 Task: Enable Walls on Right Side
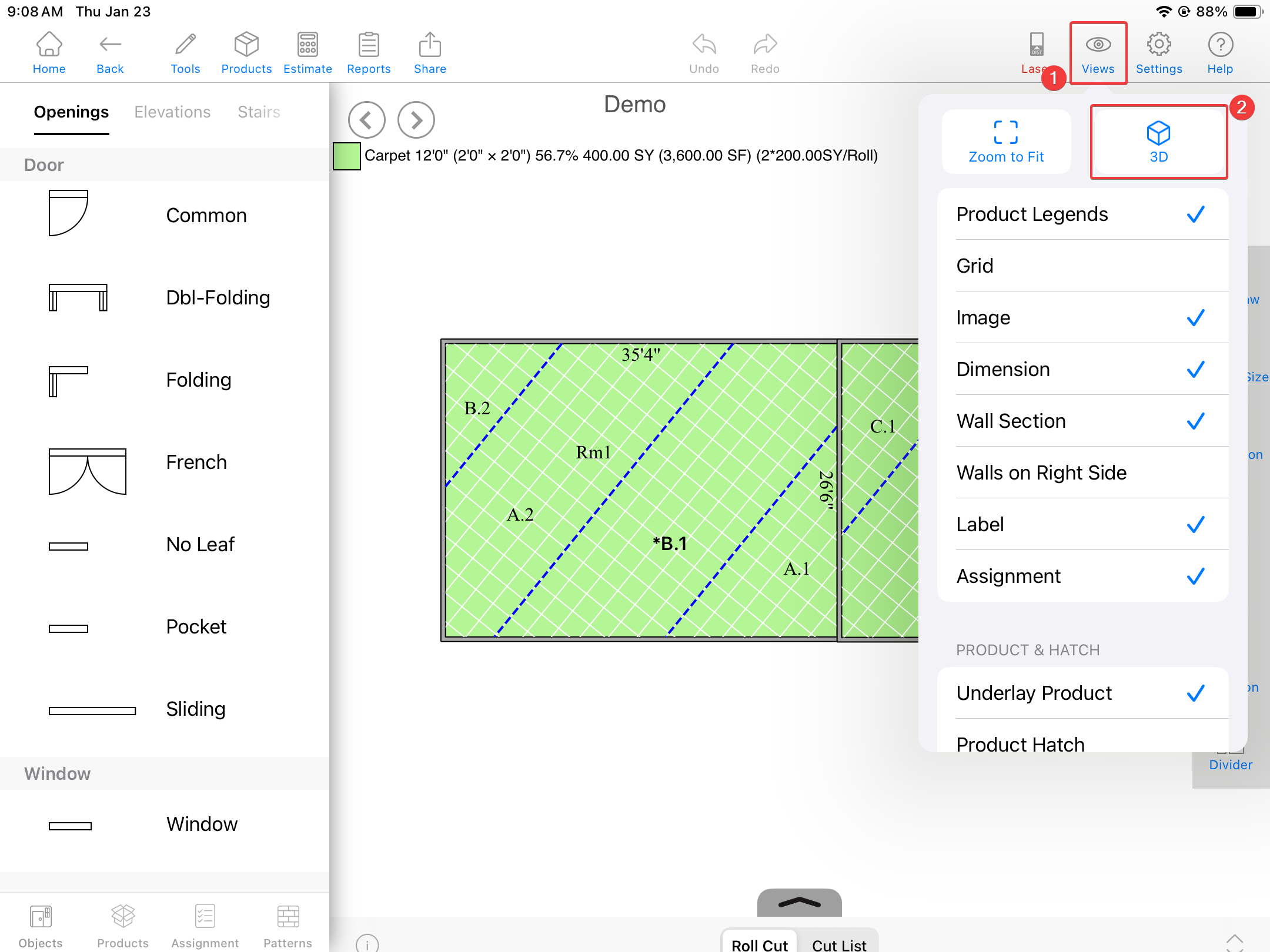[x=1082, y=473]
